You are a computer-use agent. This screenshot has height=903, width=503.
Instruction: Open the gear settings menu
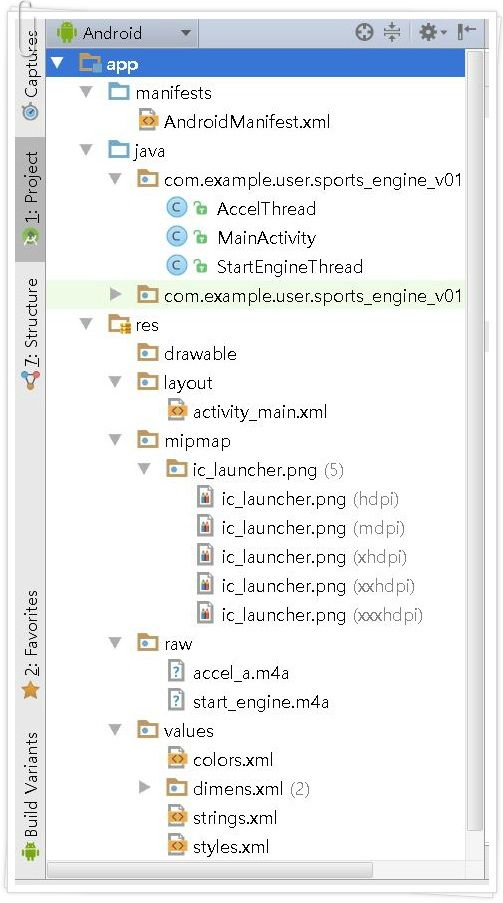tap(432, 32)
